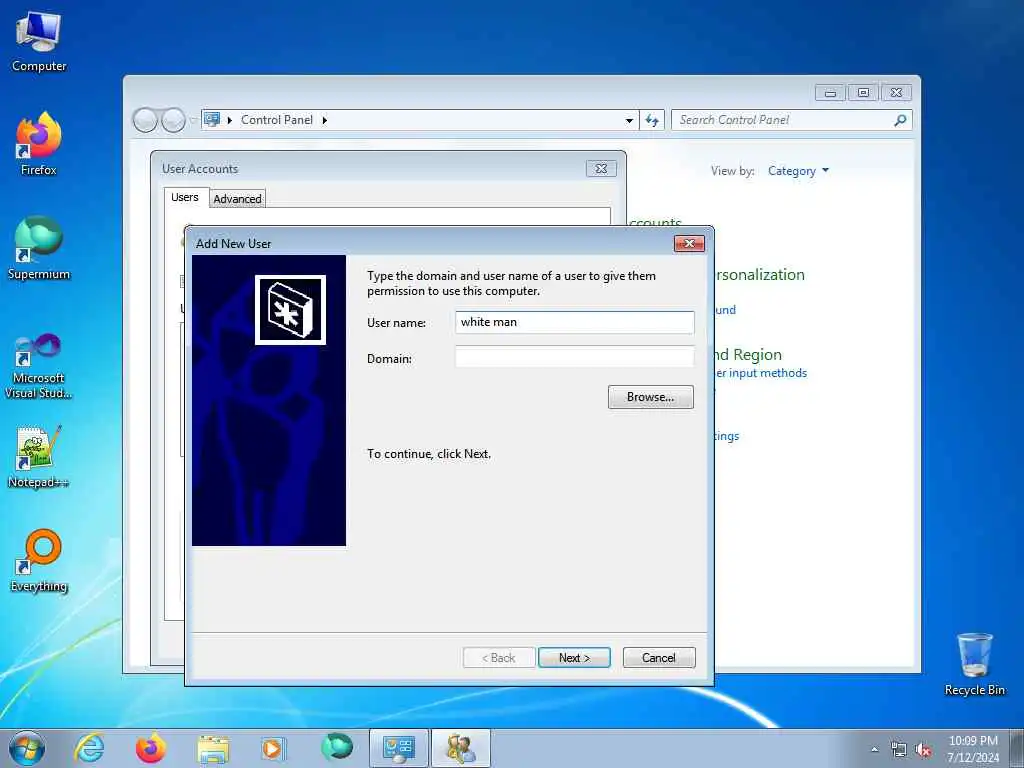Image resolution: width=1024 pixels, height=768 pixels.
Task: Select the Recycle Bin icon
Action: pos(974,664)
